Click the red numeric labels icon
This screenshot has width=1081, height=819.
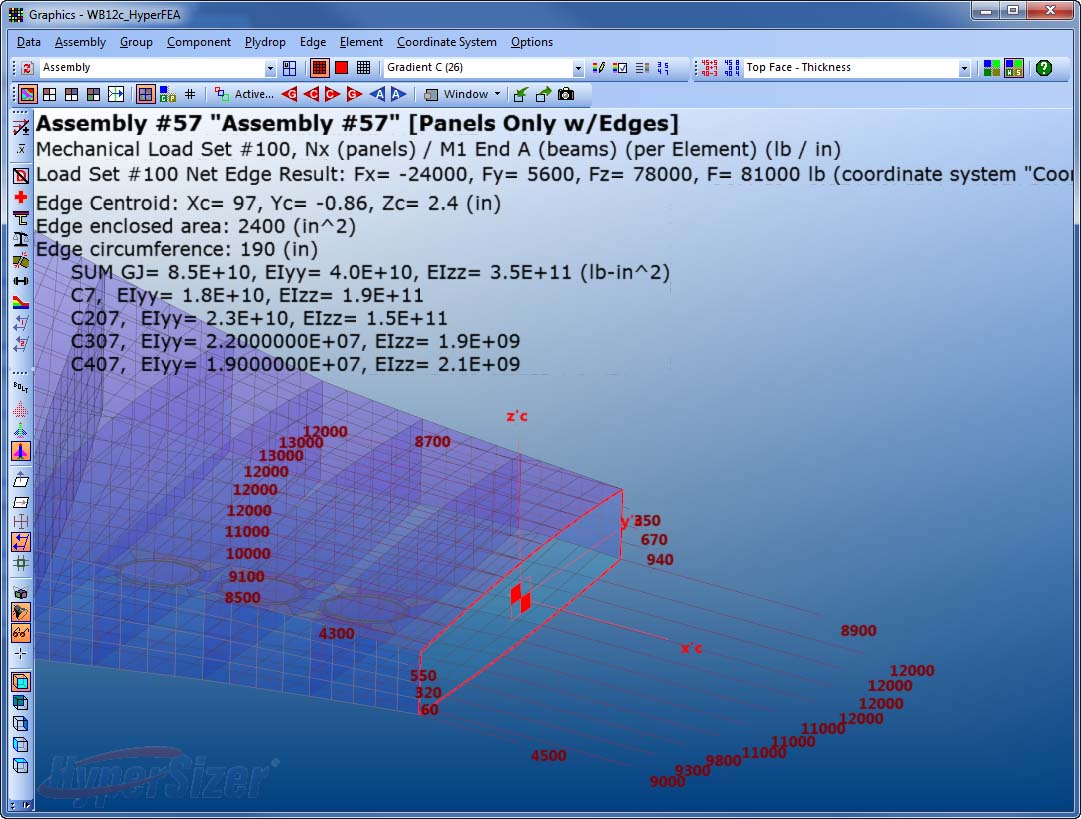pyautogui.click(x=709, y=68)
